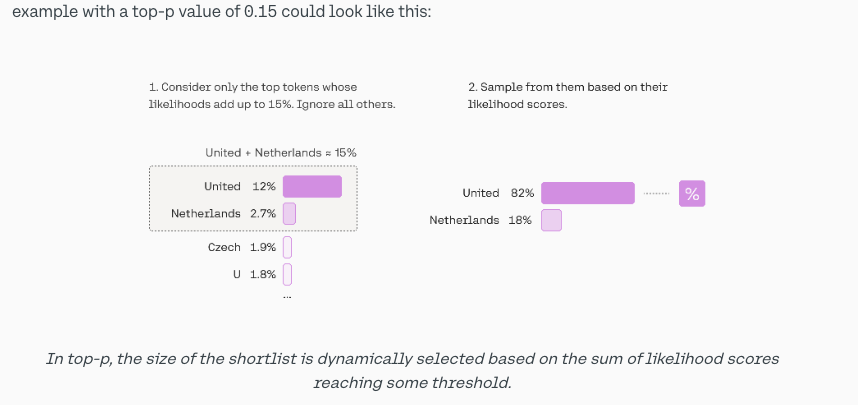Click the ellipsis below the token list

point(287,297)
